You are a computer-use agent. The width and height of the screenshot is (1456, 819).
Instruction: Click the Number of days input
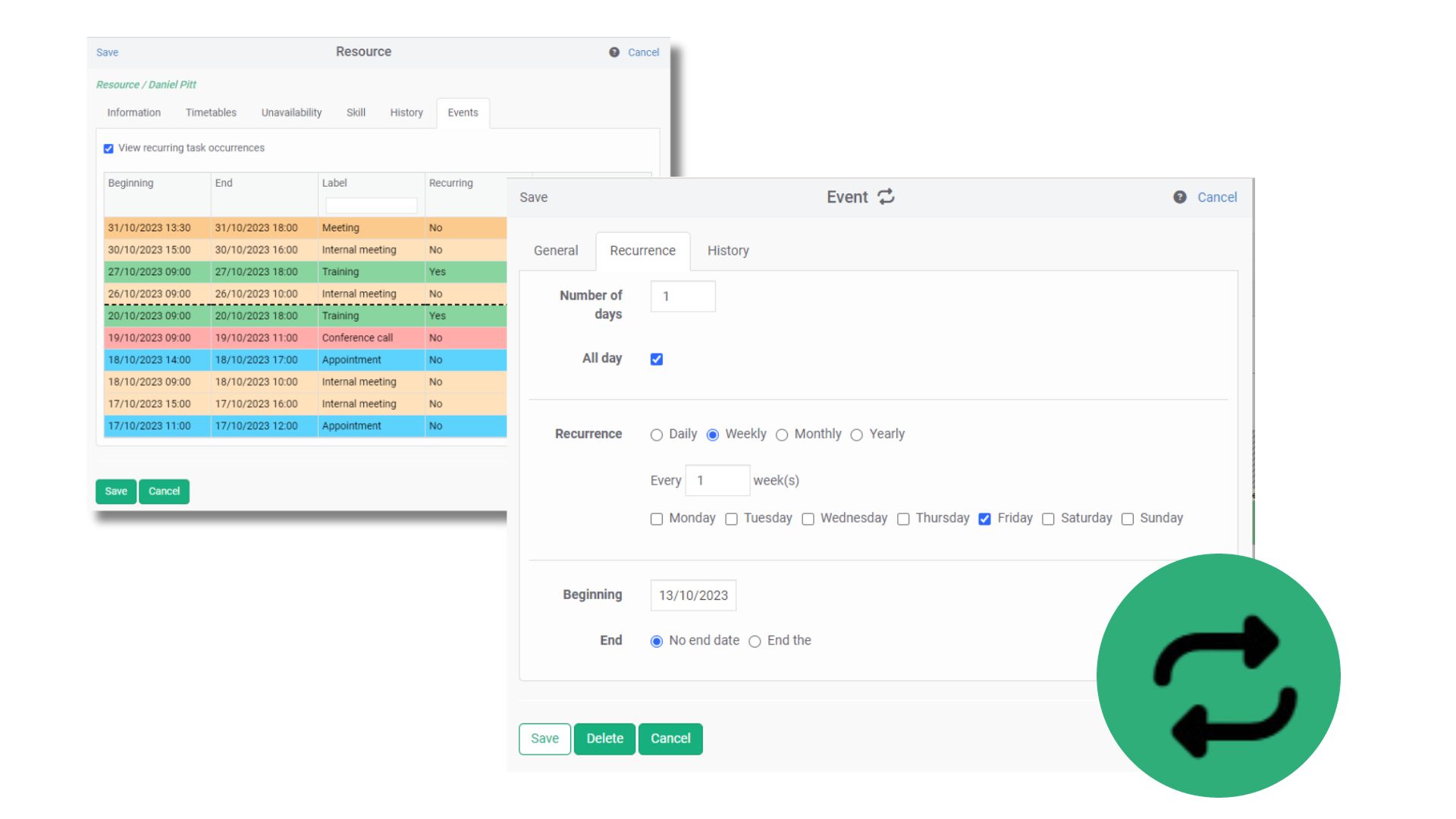tap(682, 297)
